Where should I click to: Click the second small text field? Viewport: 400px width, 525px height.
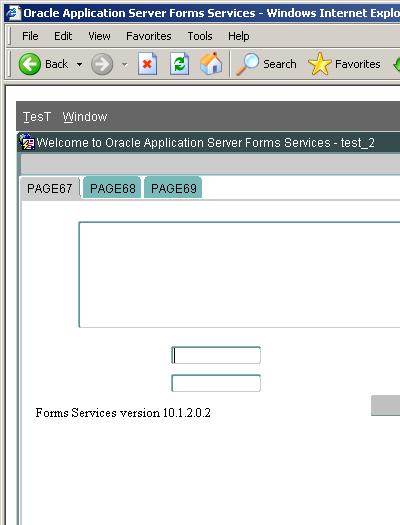[216, 383]
